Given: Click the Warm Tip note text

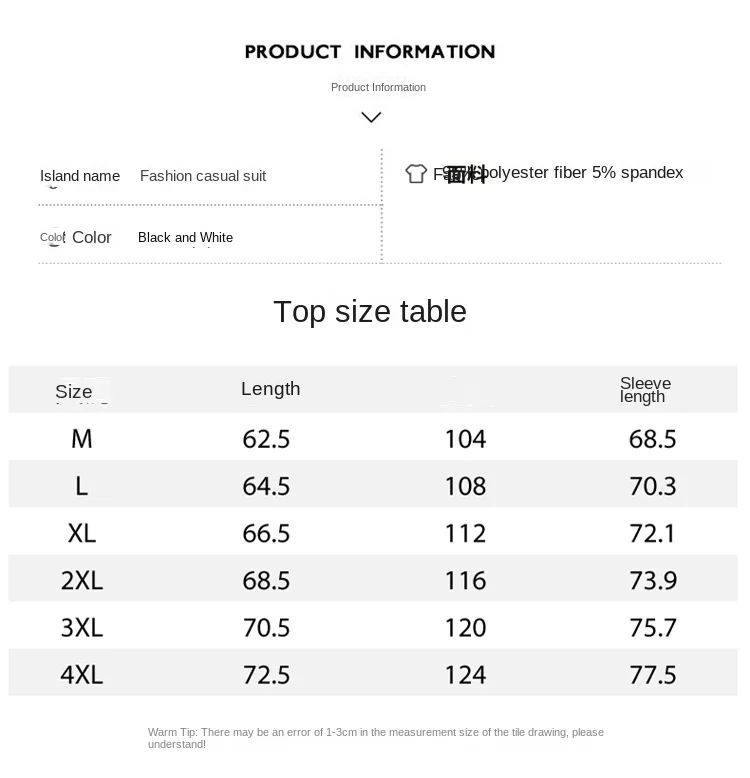Looking at the screenshot, I should (375, 738).
